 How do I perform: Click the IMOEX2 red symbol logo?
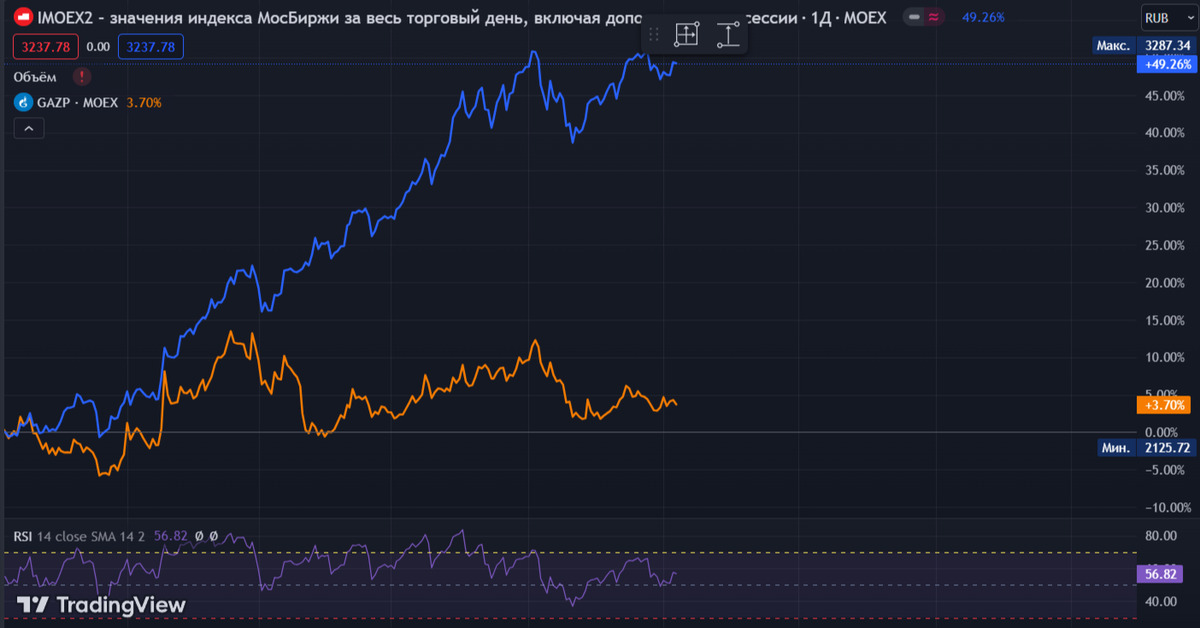pyautogui.click(x=21, y=17)
